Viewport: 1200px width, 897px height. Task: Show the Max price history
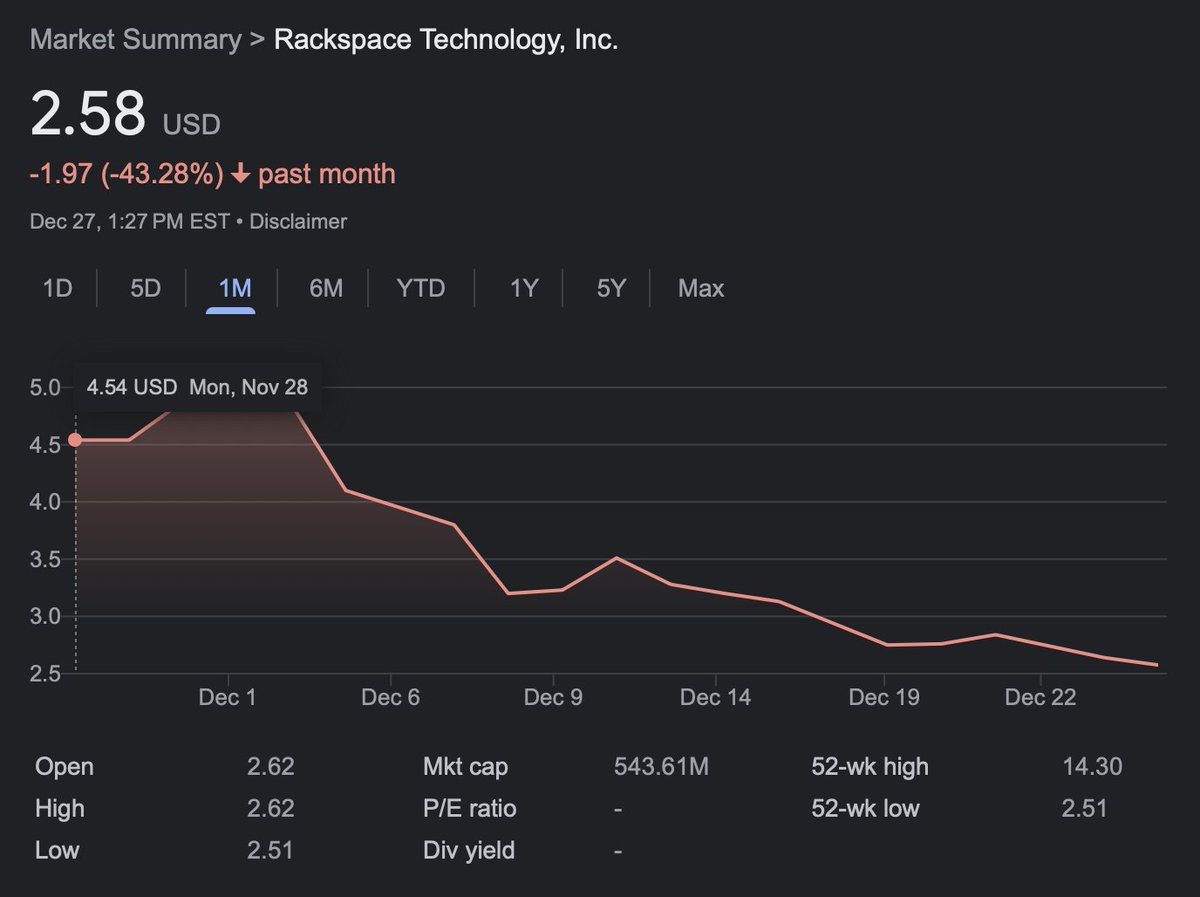pos(701,289)
